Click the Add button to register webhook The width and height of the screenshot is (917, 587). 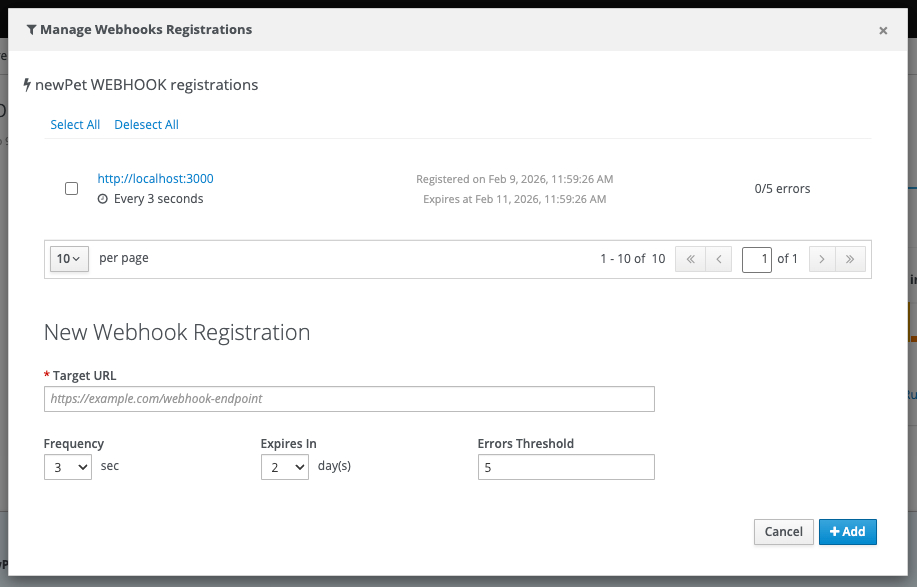coord(847,532)
